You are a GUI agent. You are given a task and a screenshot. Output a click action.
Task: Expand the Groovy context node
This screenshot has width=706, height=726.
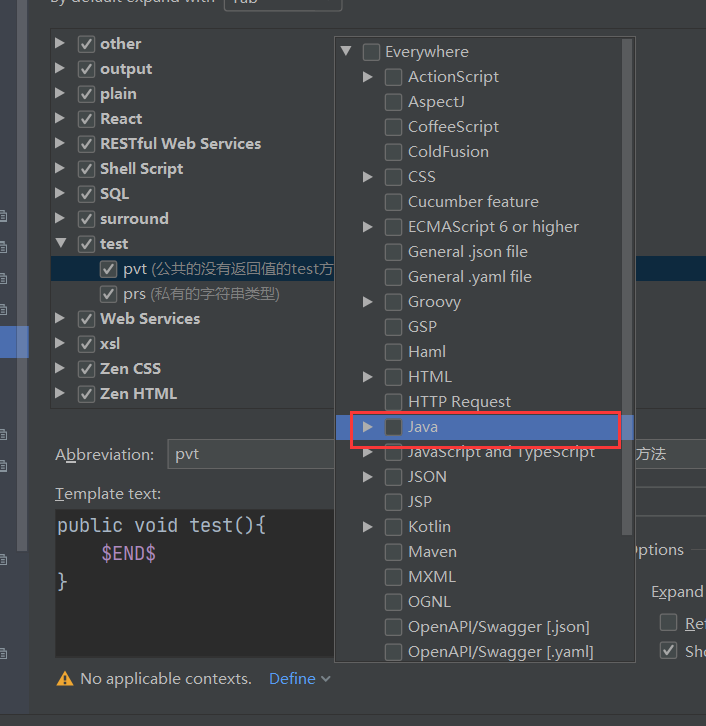[368, 302]
